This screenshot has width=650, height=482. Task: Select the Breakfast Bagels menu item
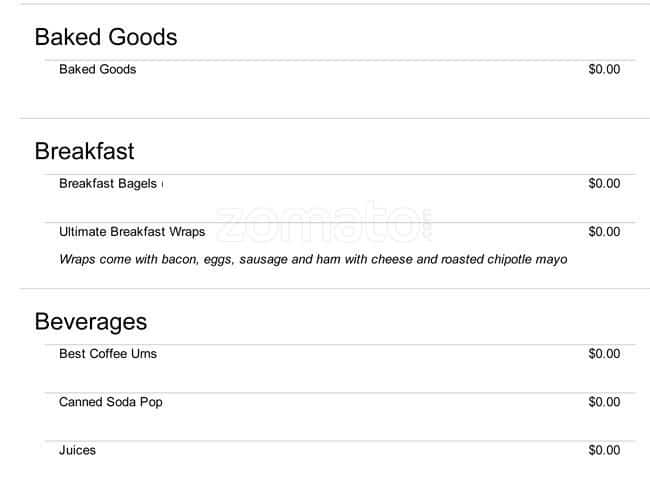coord(108,184)
